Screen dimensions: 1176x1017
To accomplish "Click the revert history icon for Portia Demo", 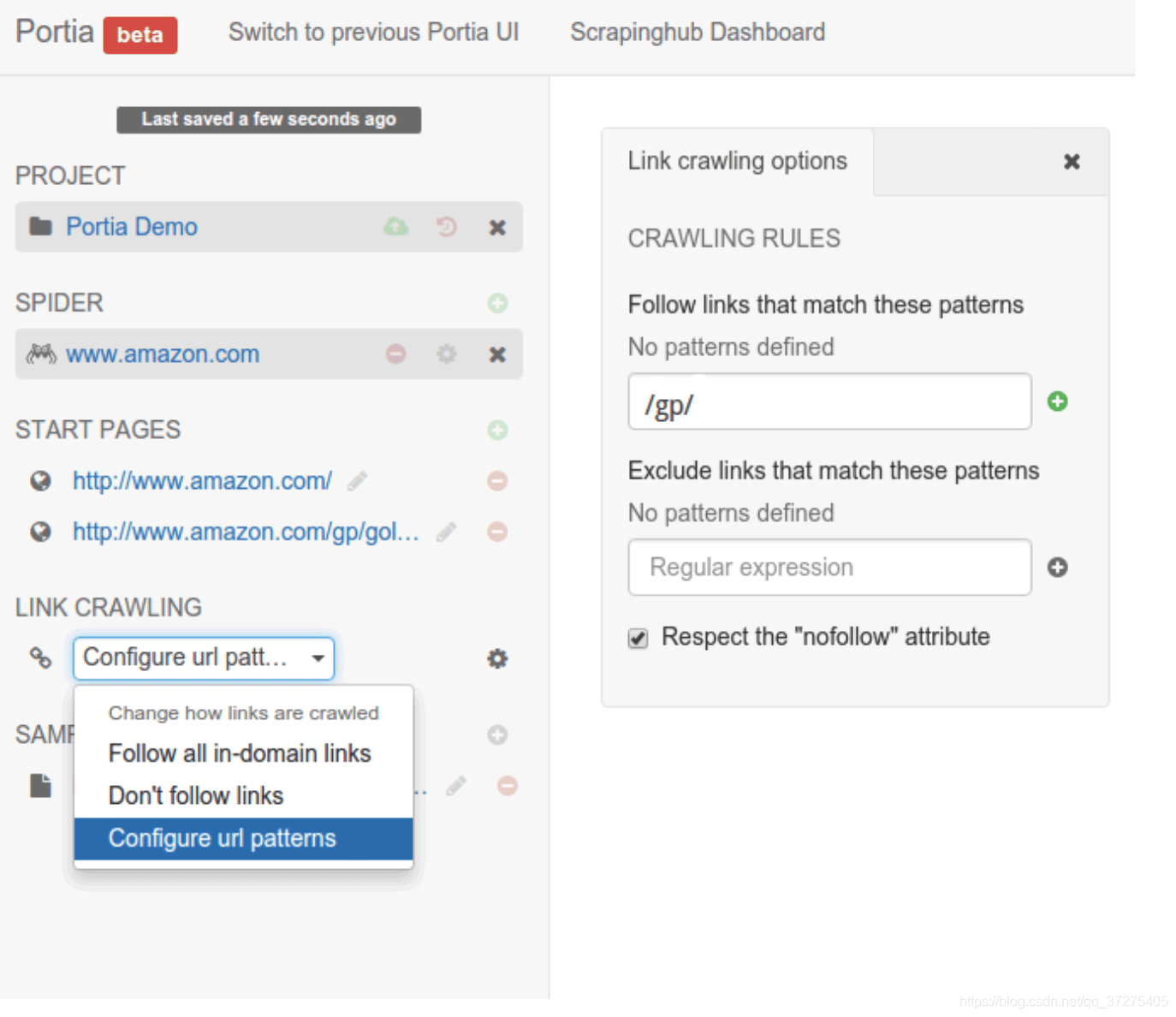I will [x=446, y=227].
